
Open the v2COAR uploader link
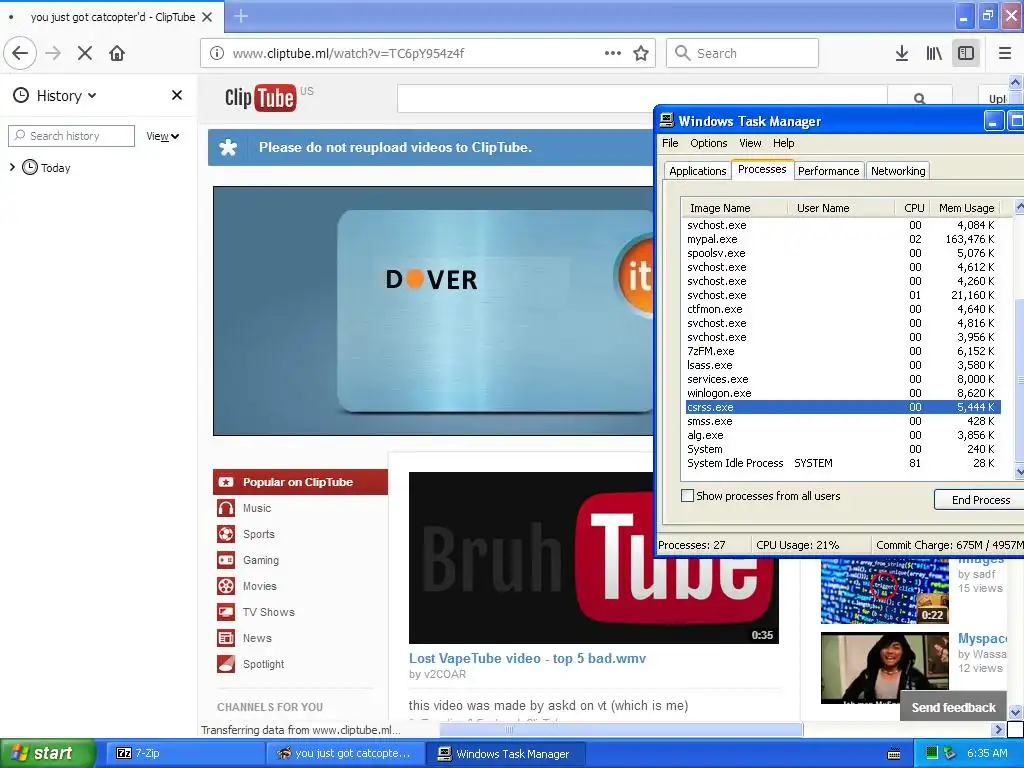pyautogui.click(x=444, y=675)
